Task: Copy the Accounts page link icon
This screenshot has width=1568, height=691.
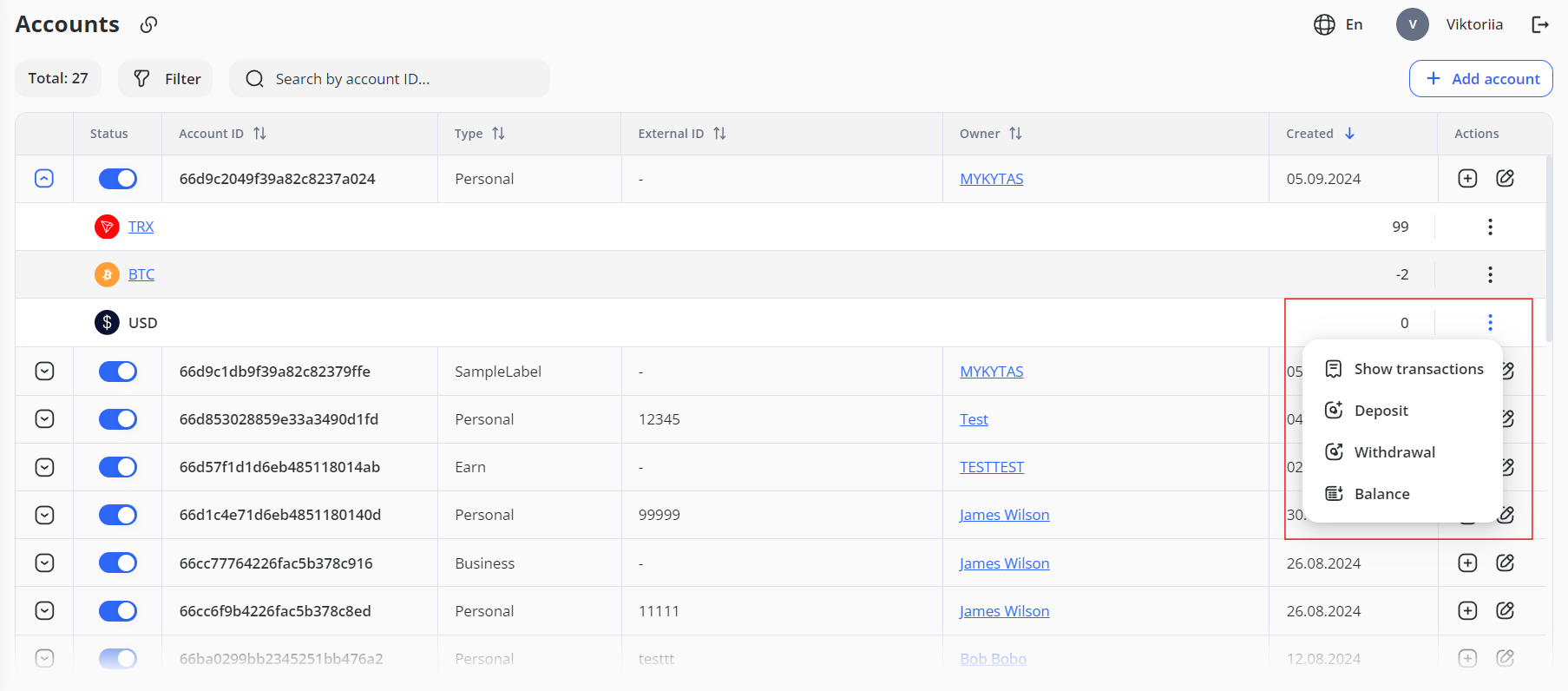Action: pos(148,24)
